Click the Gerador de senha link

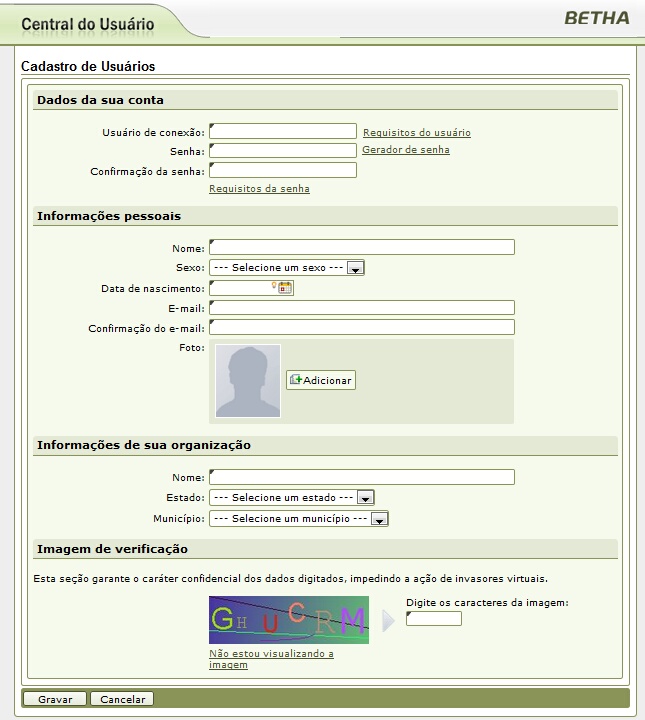click(x=406, y=150)
